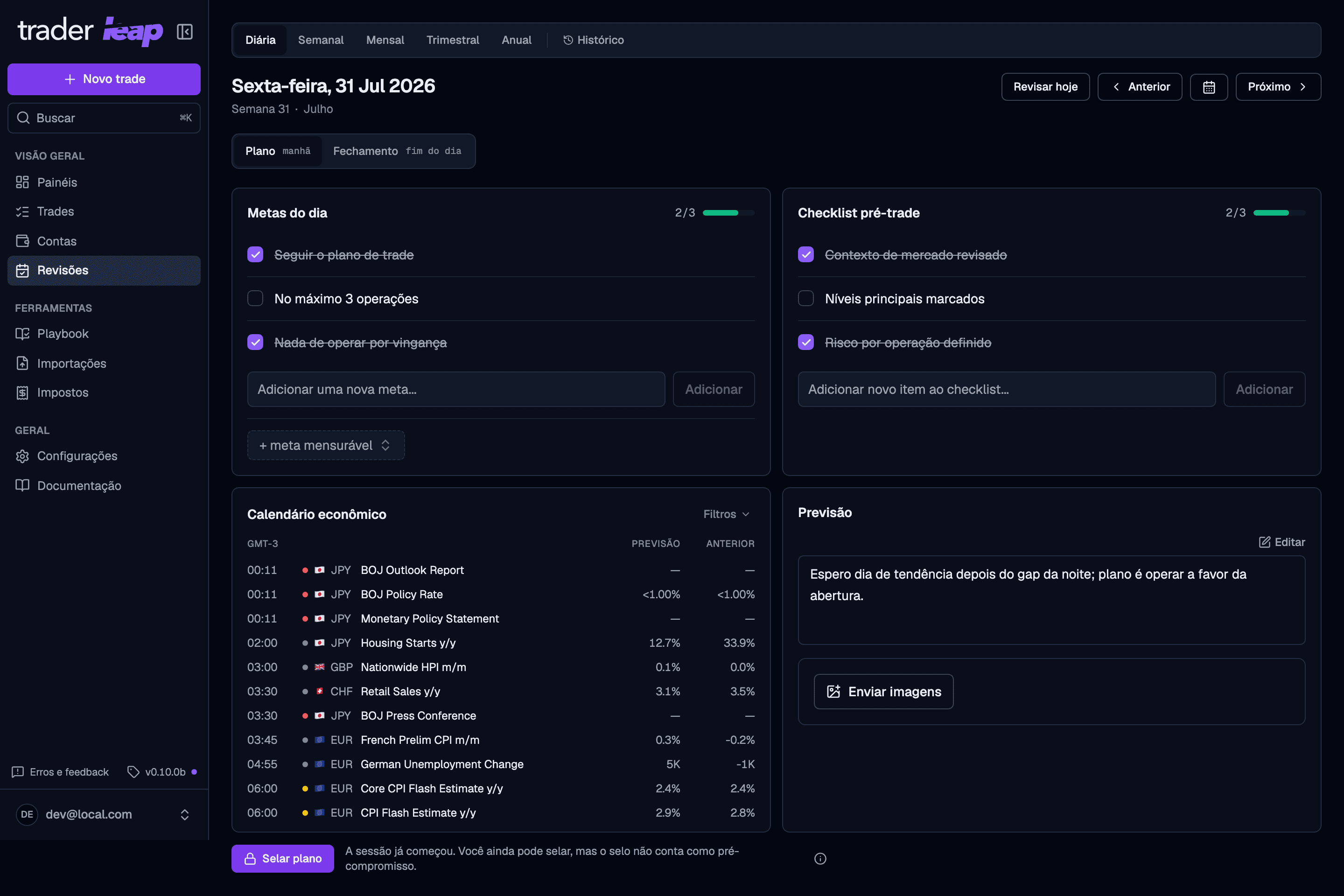Click the search magnifier icon

(x=23, y=118)
